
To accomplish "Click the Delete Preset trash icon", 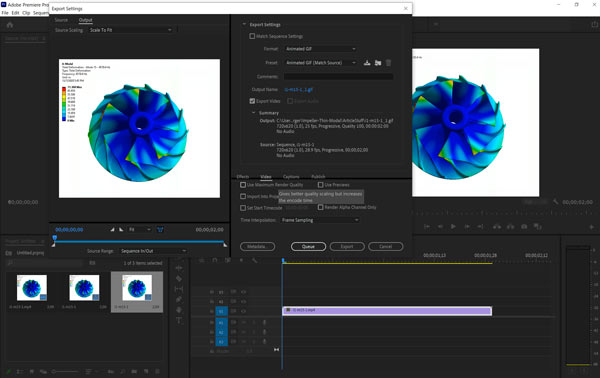I will click(388, 63).
